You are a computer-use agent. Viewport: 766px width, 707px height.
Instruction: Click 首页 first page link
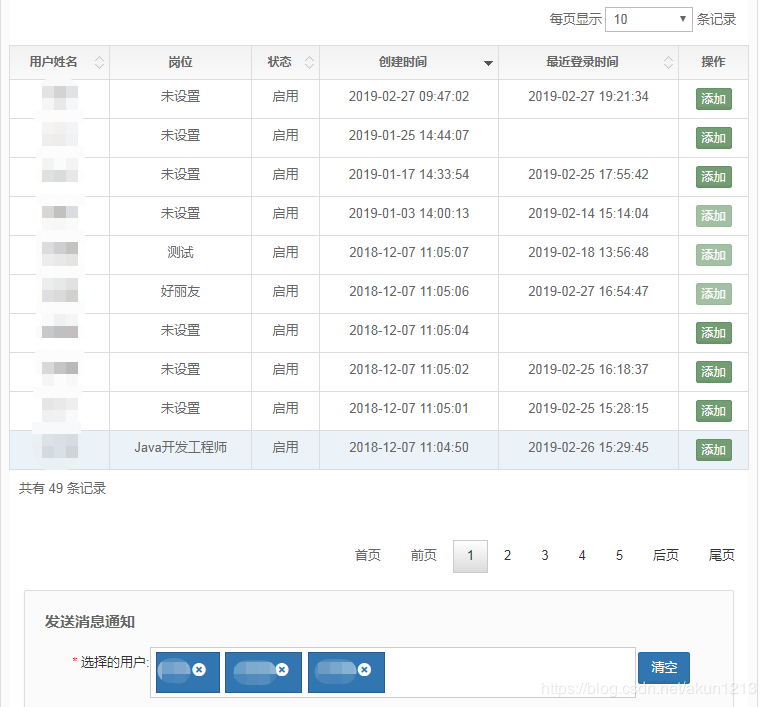(x=367, y=556)
